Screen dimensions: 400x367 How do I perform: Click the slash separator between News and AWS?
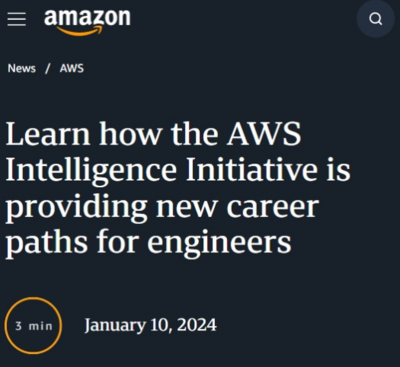point(48,68)
